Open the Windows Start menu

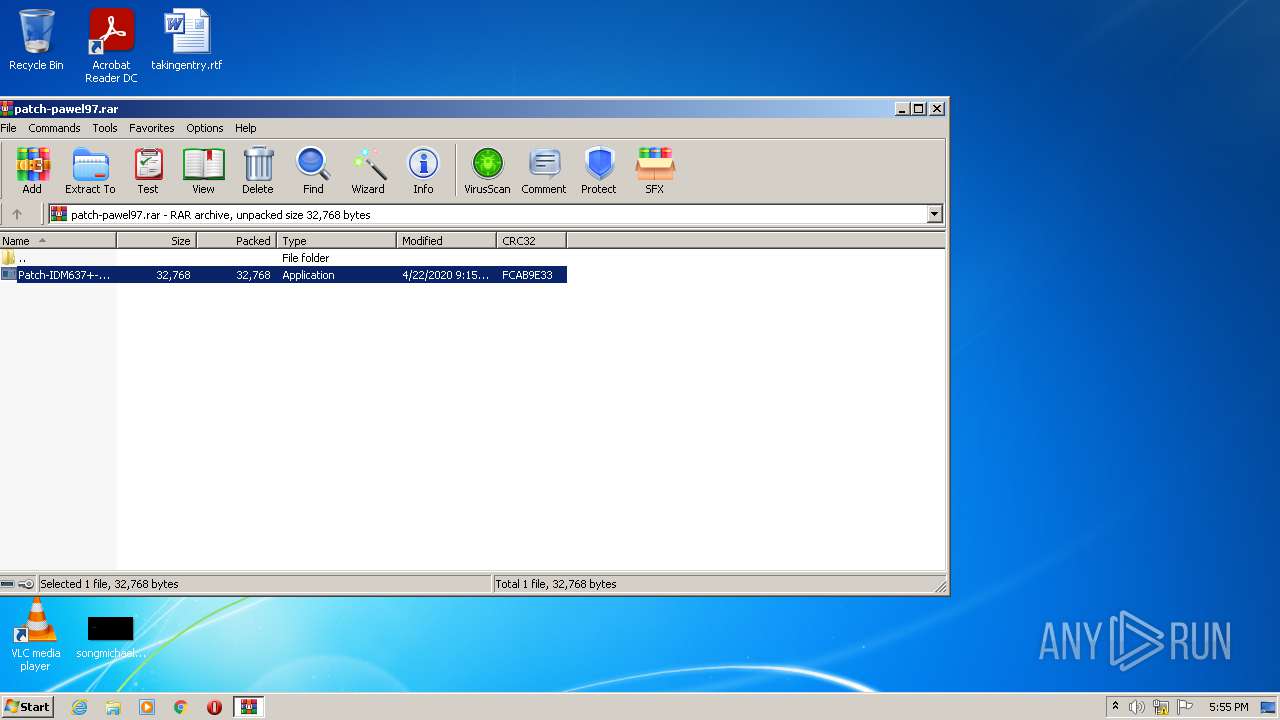click(27, 707)
